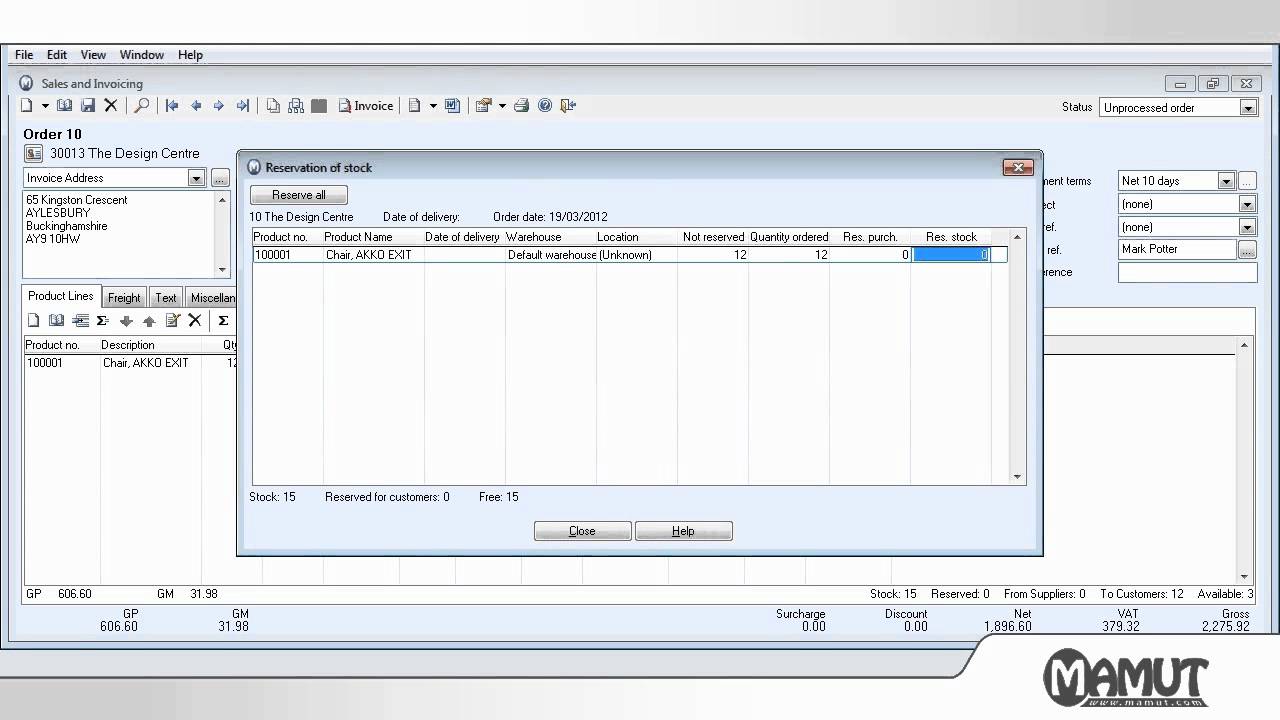Click the contact card icon beside The Design Centre
The image size is (1280, 720).
click(x=33, y=153)
